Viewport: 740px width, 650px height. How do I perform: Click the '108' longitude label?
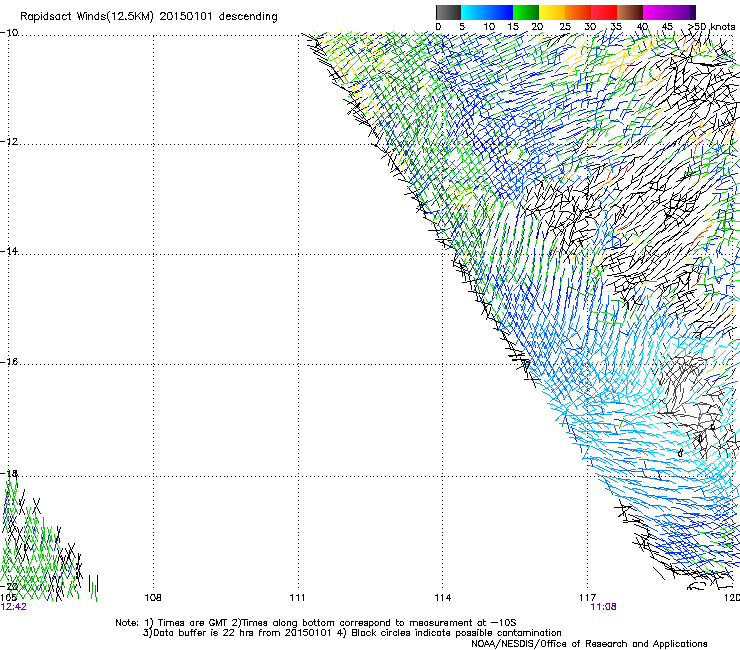coord(153,598)
